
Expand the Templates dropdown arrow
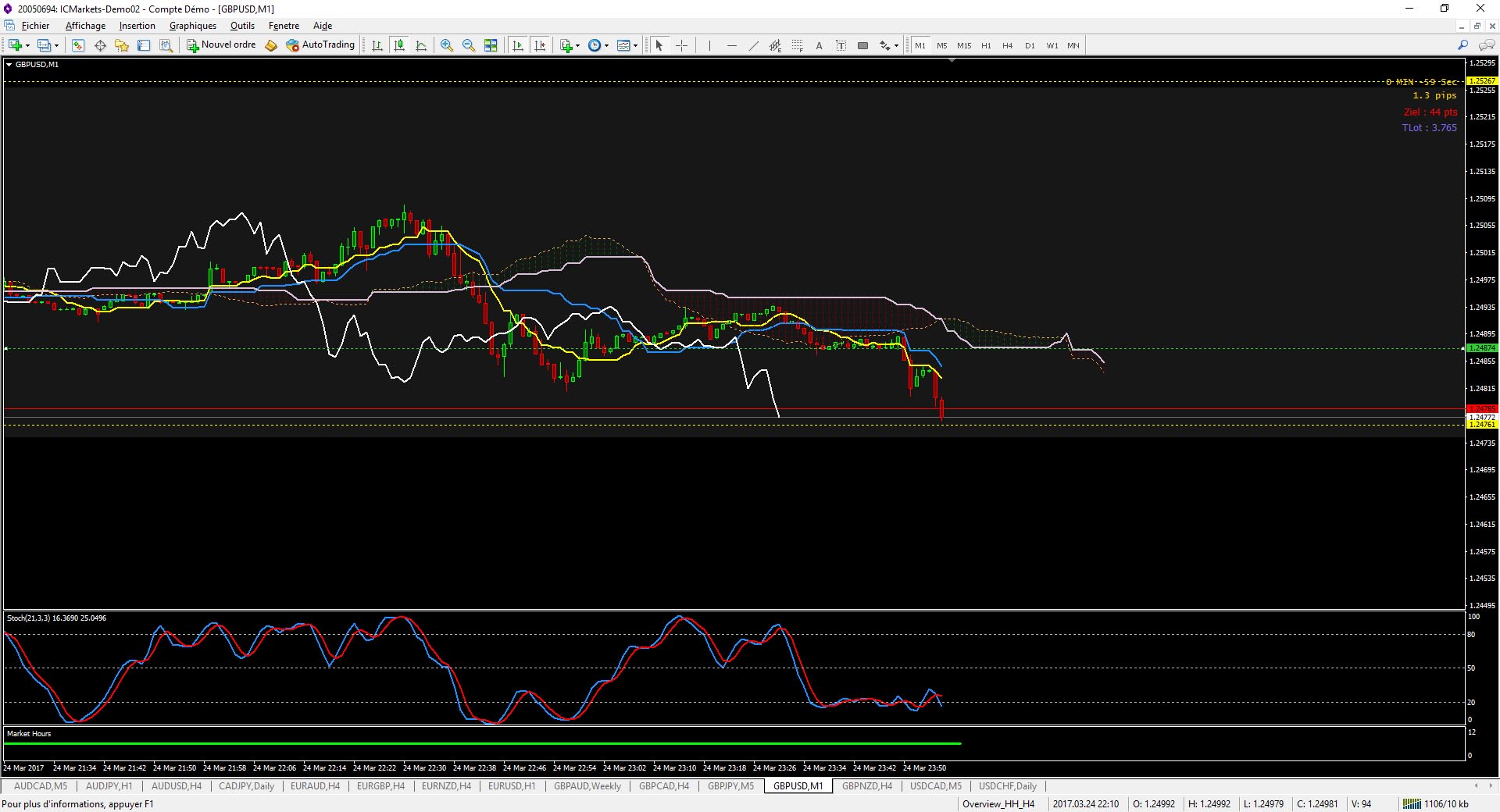pos(635,45)
